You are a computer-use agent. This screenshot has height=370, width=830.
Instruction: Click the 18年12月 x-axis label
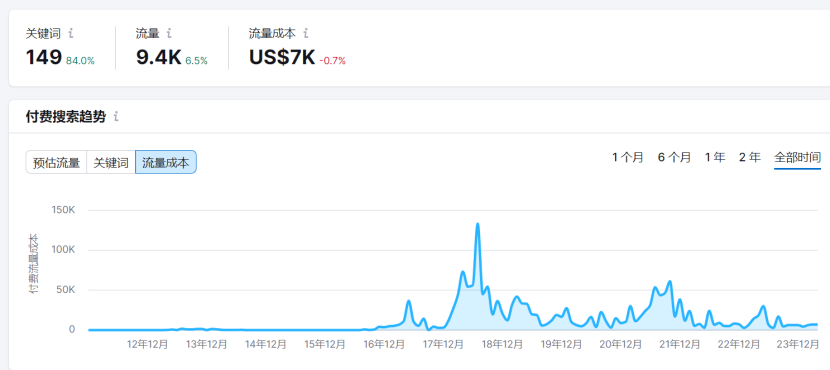pyautogui.click(x=502, y=345)
